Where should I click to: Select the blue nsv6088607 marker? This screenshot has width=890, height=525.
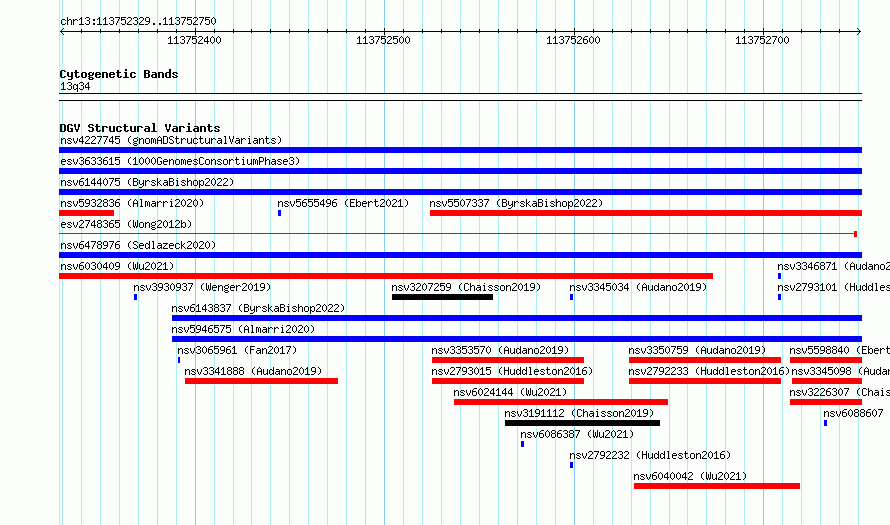pyautogui.click(x=825, y=423)
